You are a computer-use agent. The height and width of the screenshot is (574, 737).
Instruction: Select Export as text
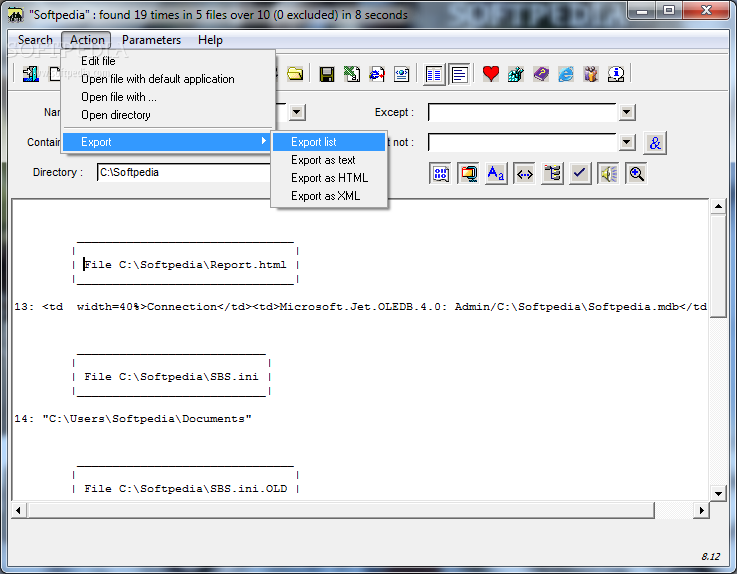329,160
